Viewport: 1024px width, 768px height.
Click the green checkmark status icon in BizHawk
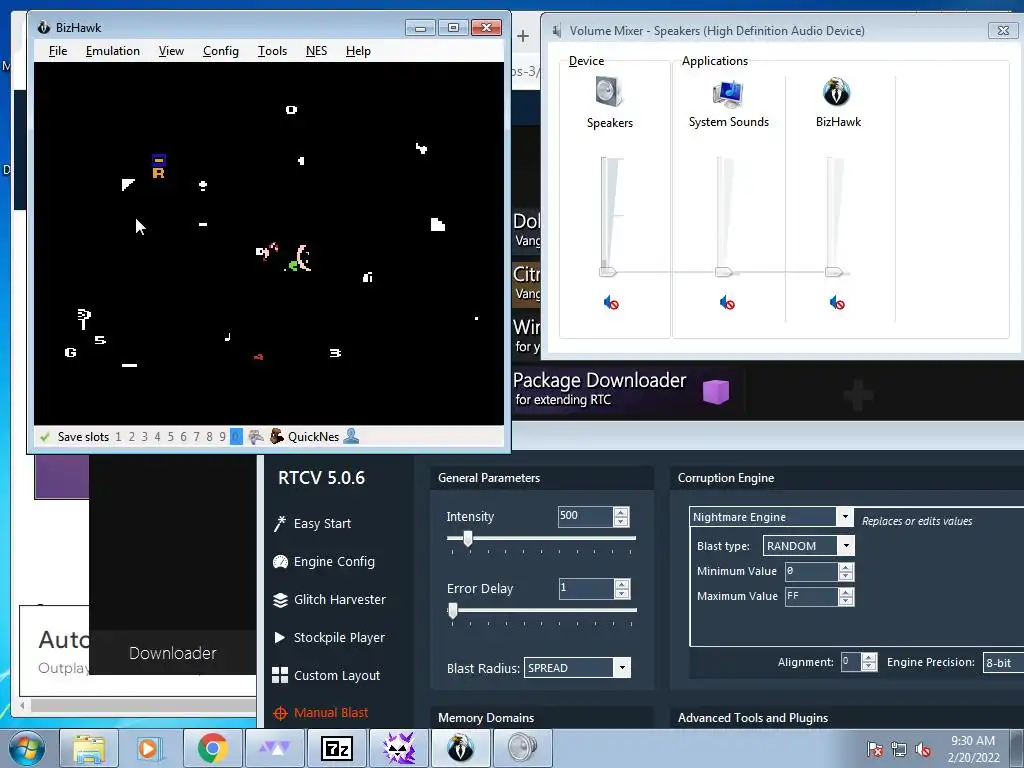[x=45, y=437]
